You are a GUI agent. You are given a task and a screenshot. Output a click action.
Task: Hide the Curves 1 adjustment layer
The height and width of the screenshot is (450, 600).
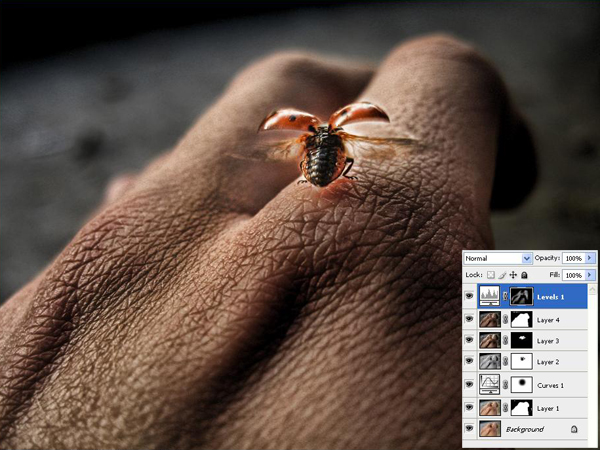tap(469, 384)
